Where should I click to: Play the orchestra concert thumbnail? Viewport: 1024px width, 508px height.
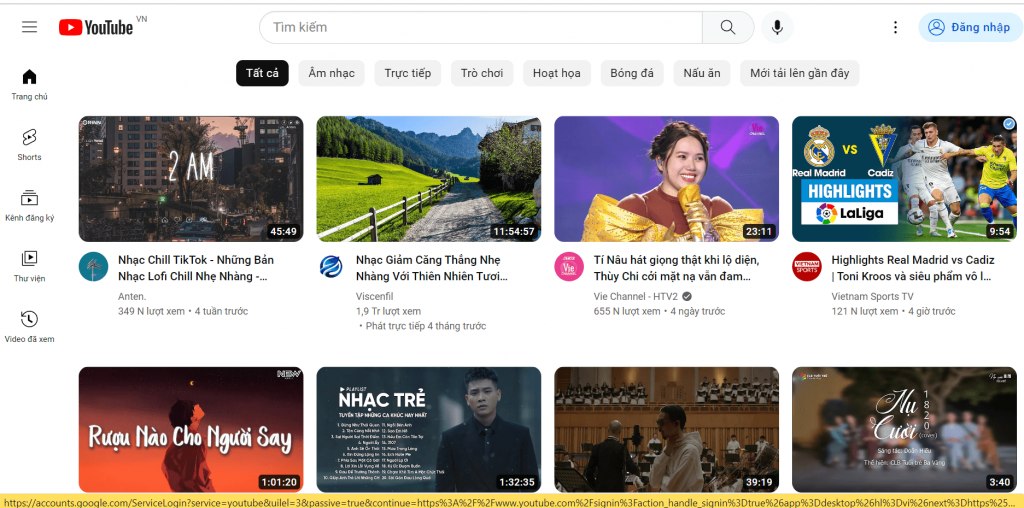pos(666,430)
